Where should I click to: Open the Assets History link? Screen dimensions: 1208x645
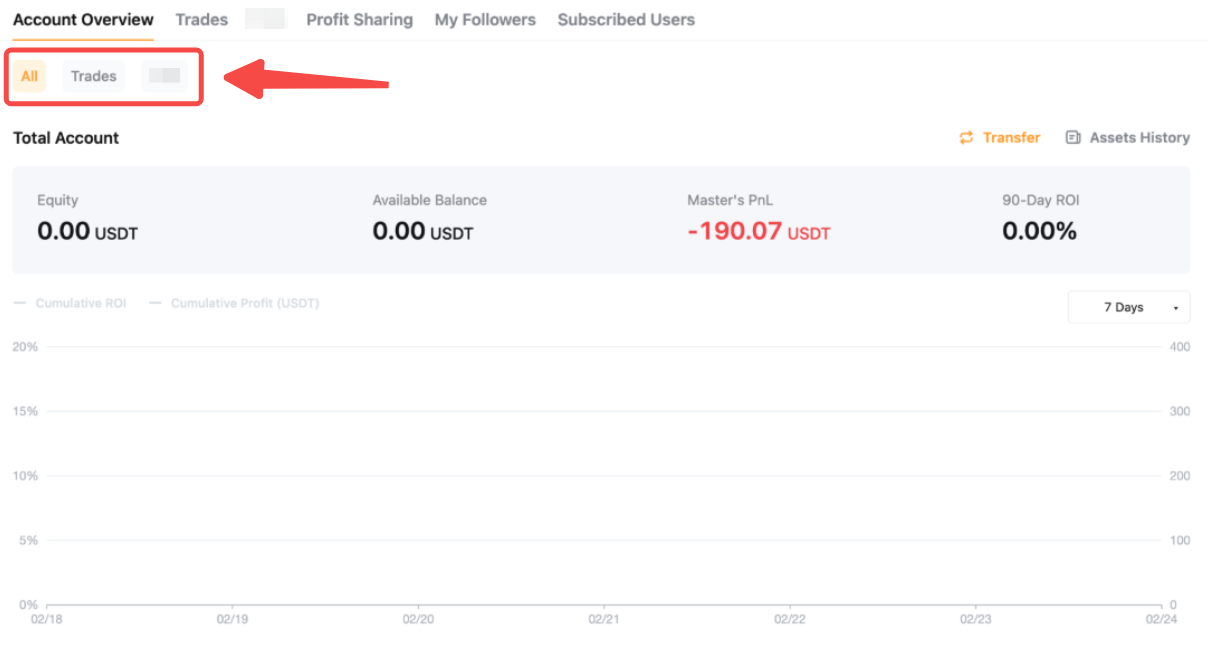[1139, 138]
